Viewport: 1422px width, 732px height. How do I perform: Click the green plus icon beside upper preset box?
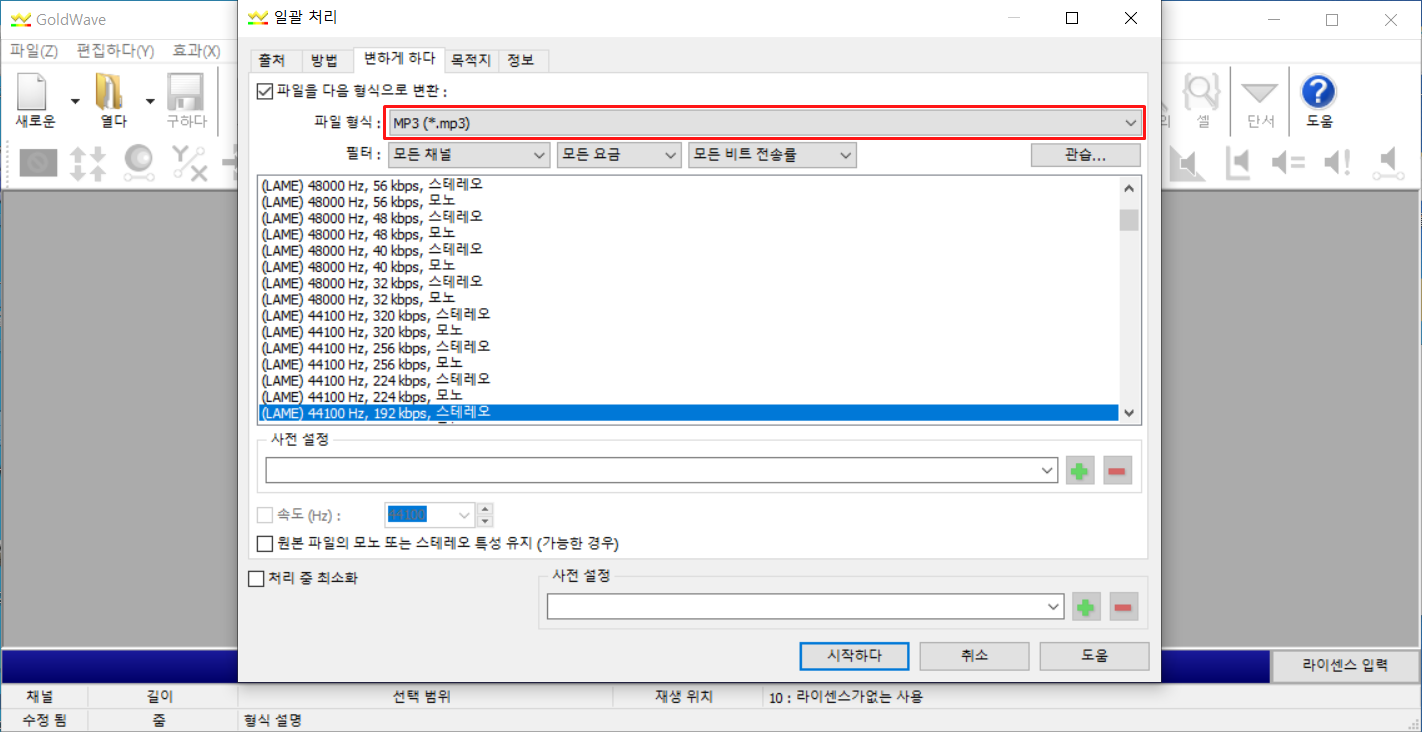coord(1080,470)
